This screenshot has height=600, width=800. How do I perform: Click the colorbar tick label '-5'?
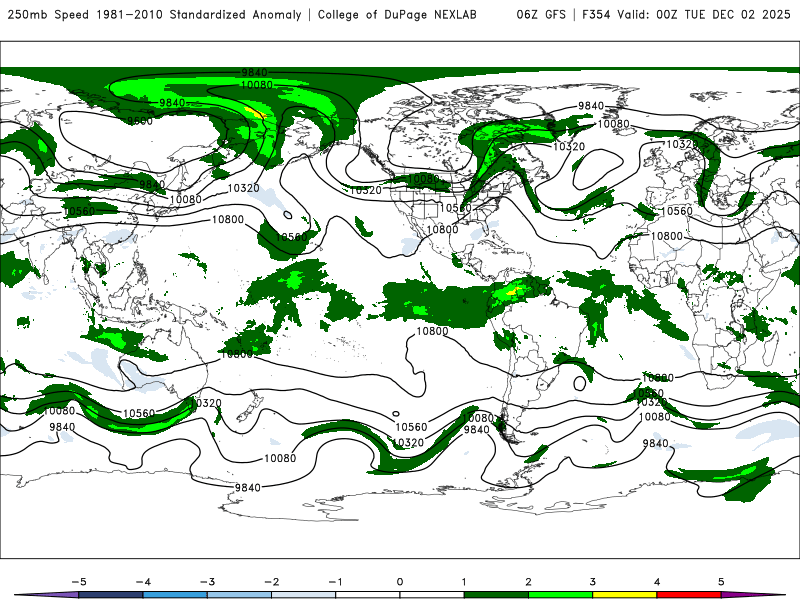click(79, 582)
